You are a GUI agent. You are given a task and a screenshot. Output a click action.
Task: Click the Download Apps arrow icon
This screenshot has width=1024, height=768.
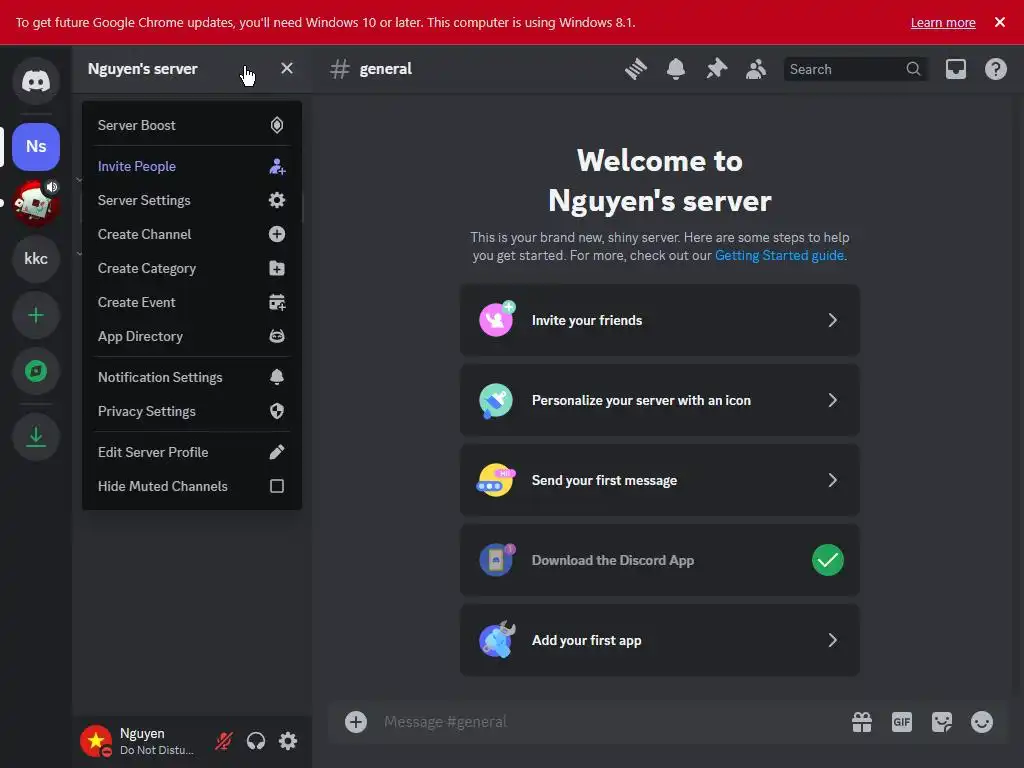tap(36, 436)
